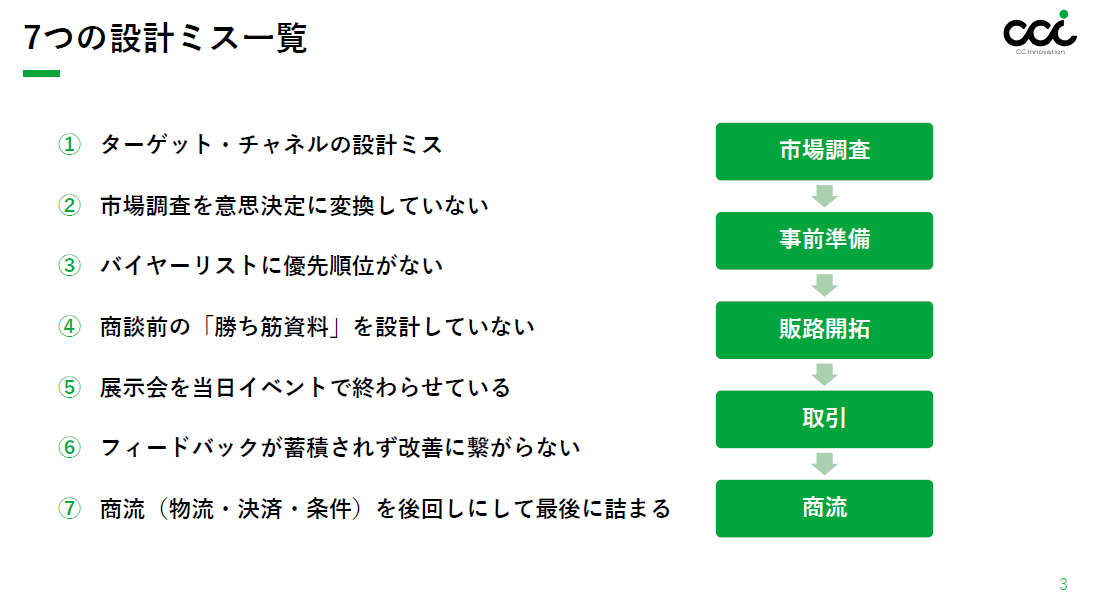Select text 展示会を当日イベントで終わらせている
1096x610 pixels.
[305, 387]
